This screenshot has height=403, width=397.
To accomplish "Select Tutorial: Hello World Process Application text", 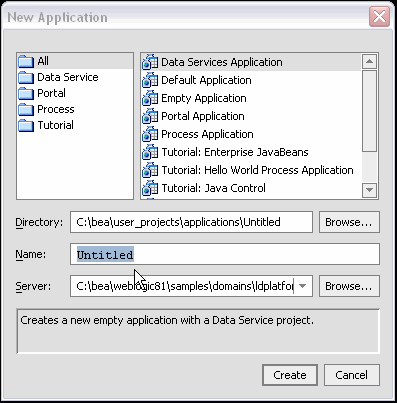I will tap(257, 170).
